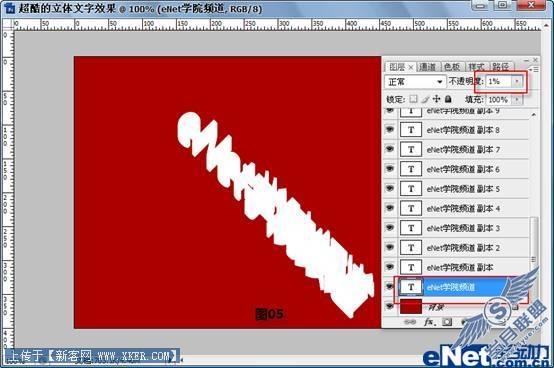Click the add layer mask icon

point(447,322)
